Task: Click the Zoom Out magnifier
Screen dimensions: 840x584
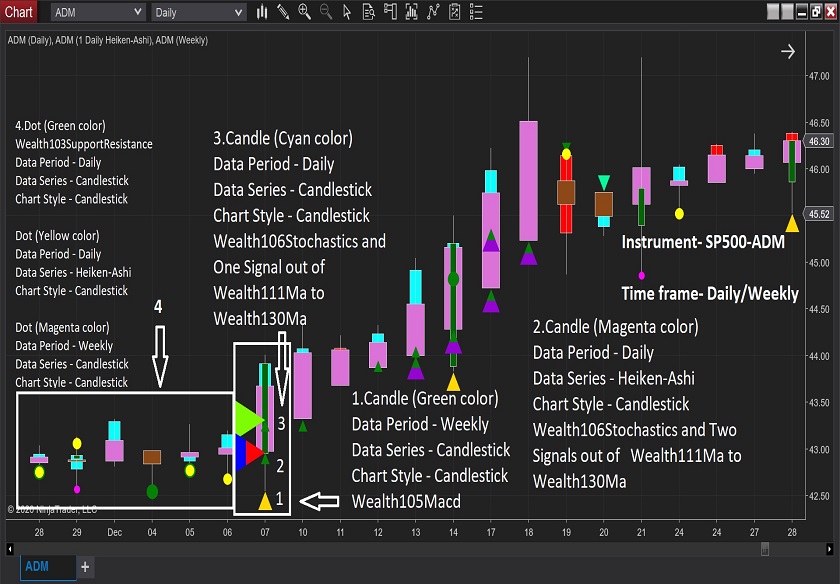Action: (326, 12)
